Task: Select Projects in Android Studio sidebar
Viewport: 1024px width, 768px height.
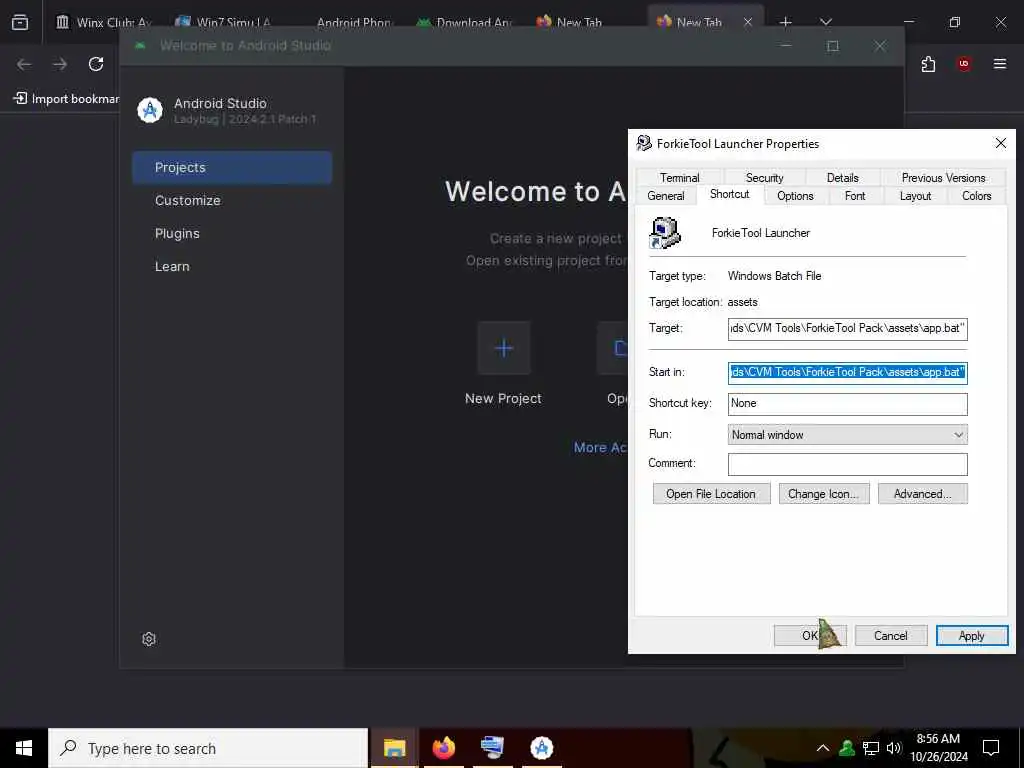Action: pyautogui.click(x=232, y=168)
